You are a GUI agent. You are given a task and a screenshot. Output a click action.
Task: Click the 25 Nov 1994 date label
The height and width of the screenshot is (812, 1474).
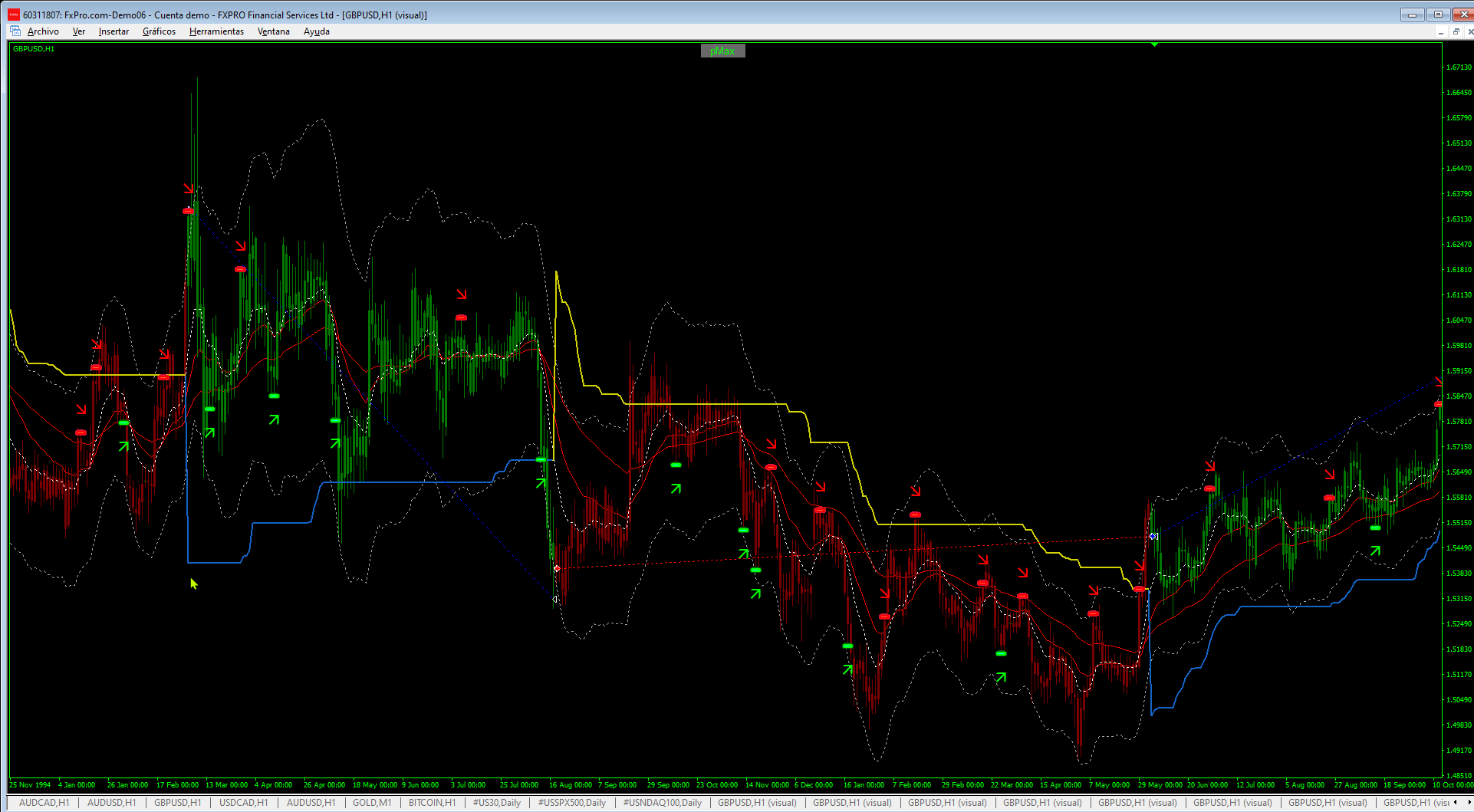coord(30,785)
